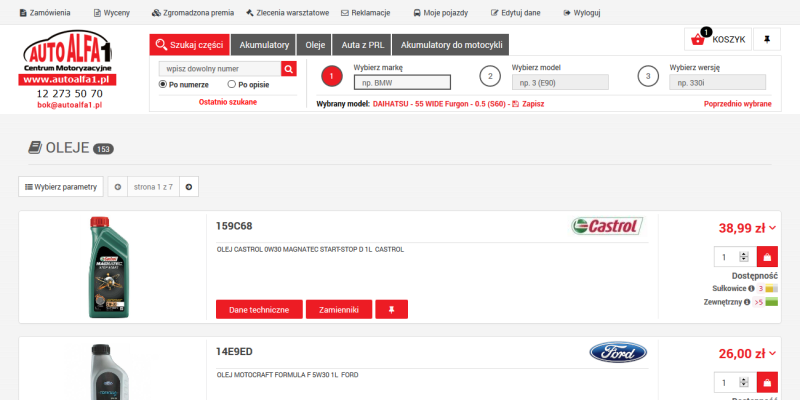Expand price details for 26,00 zł

pyautogui.click(x=772, y=353)
